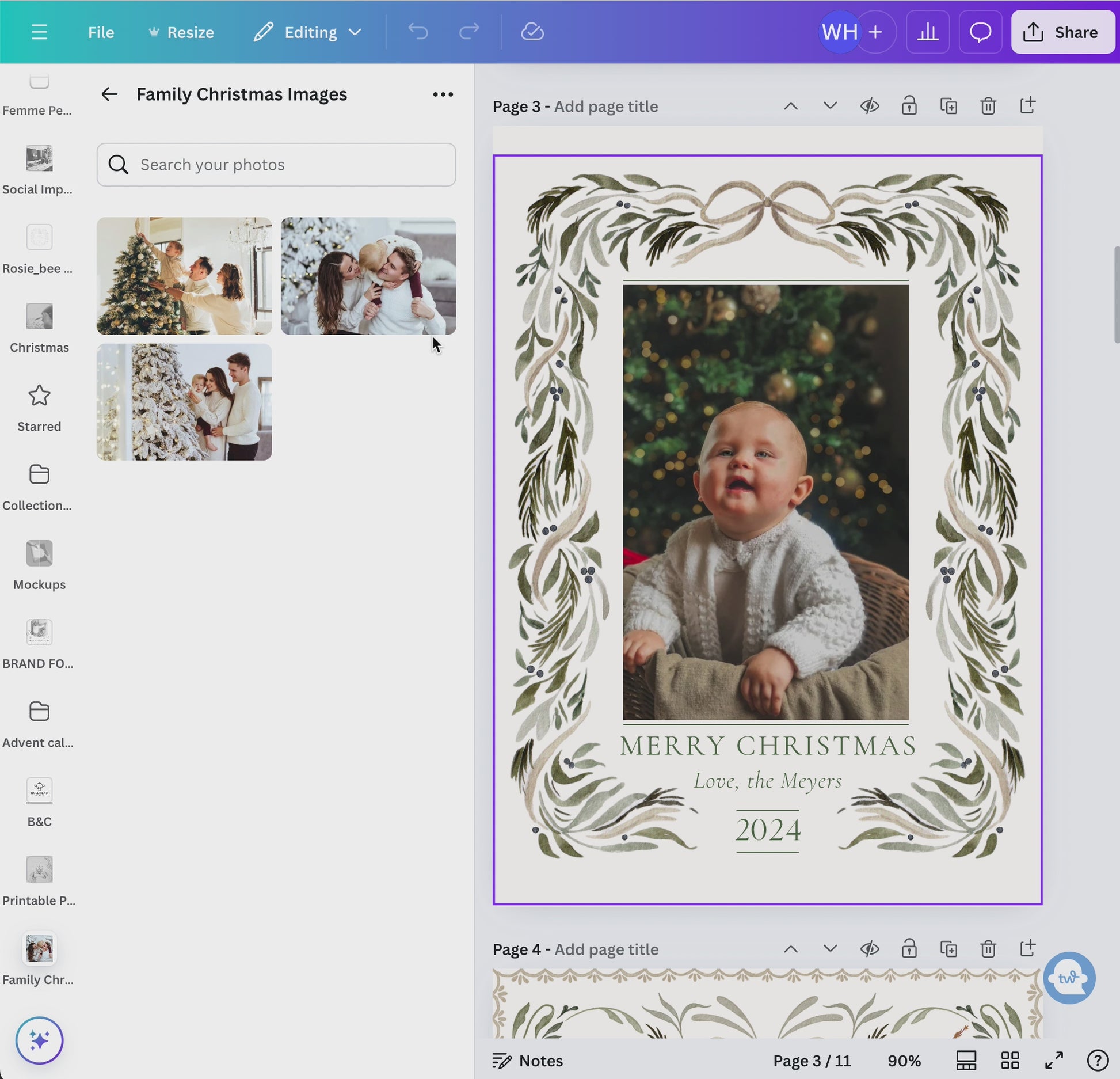Open the Notes panel
The height and width of the screenshot is (1079, 1120).
pyautogui.click(x=527, y=1060)
